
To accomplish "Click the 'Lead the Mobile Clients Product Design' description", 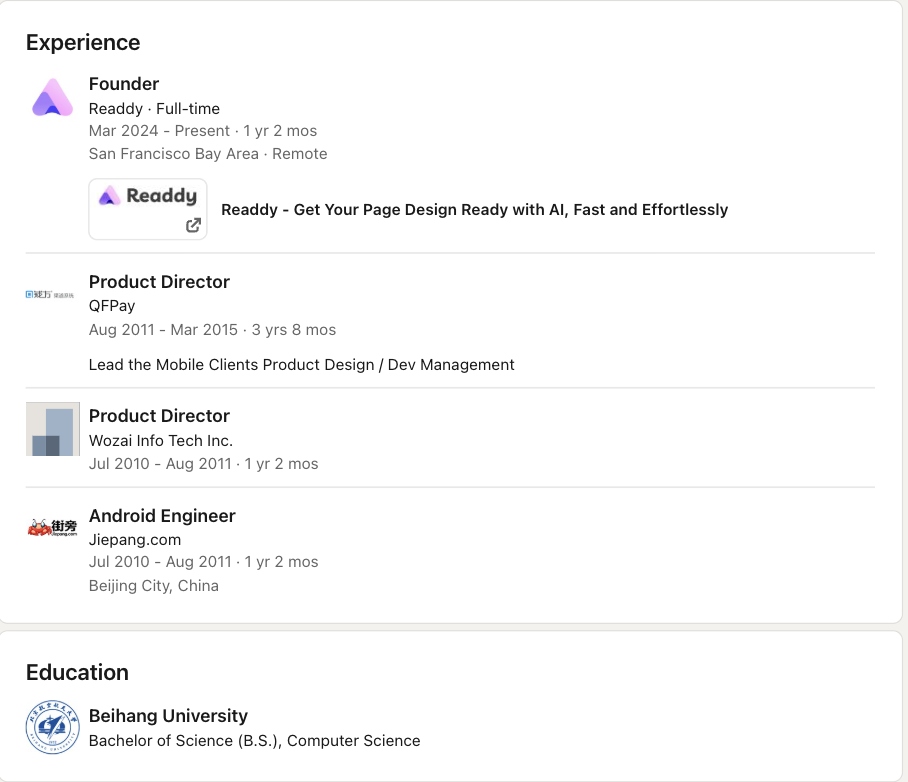I will 301,365.
